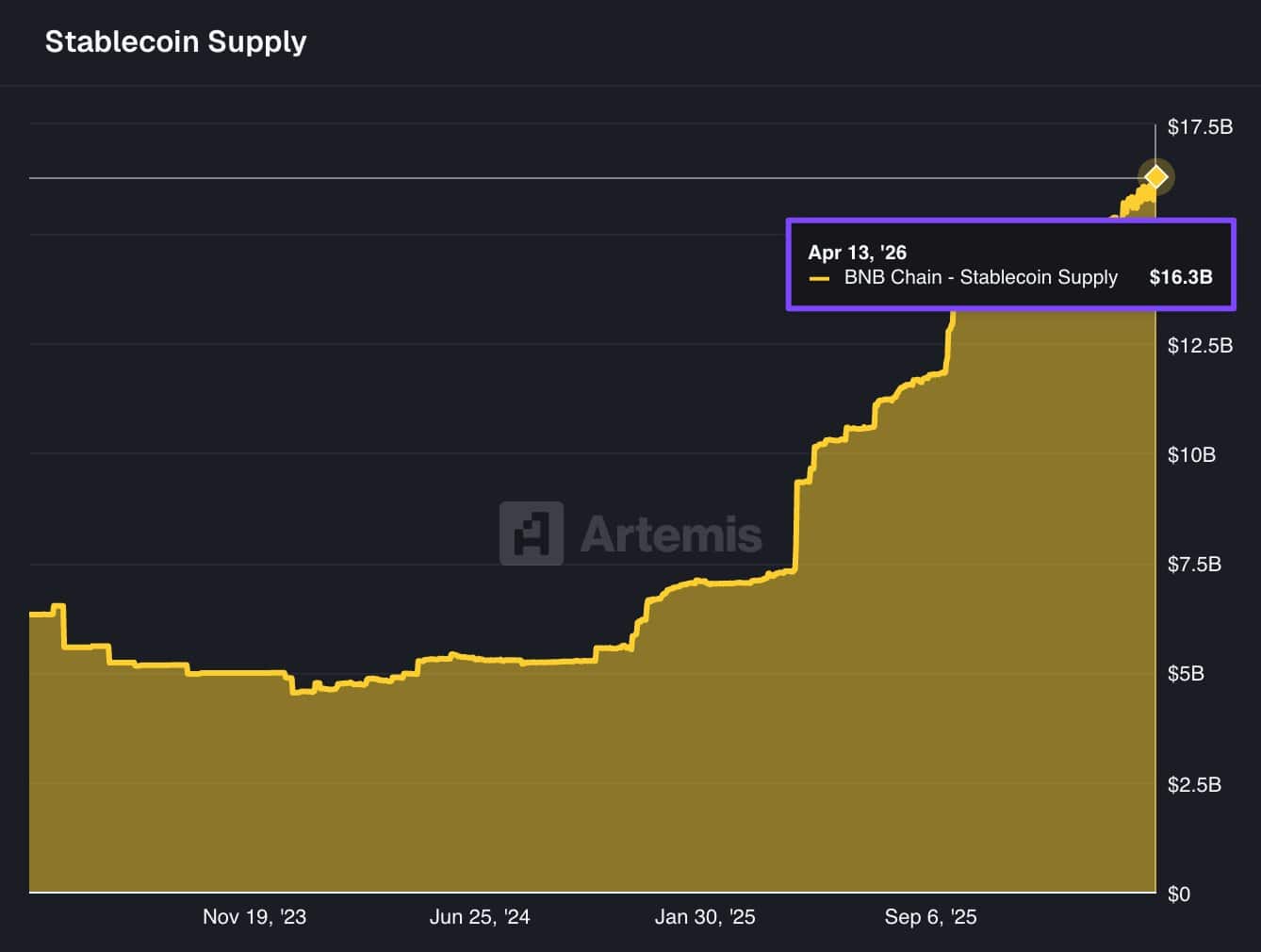Click the BNB Chain color swatch in the tooltip

click(x=820, y=278)
